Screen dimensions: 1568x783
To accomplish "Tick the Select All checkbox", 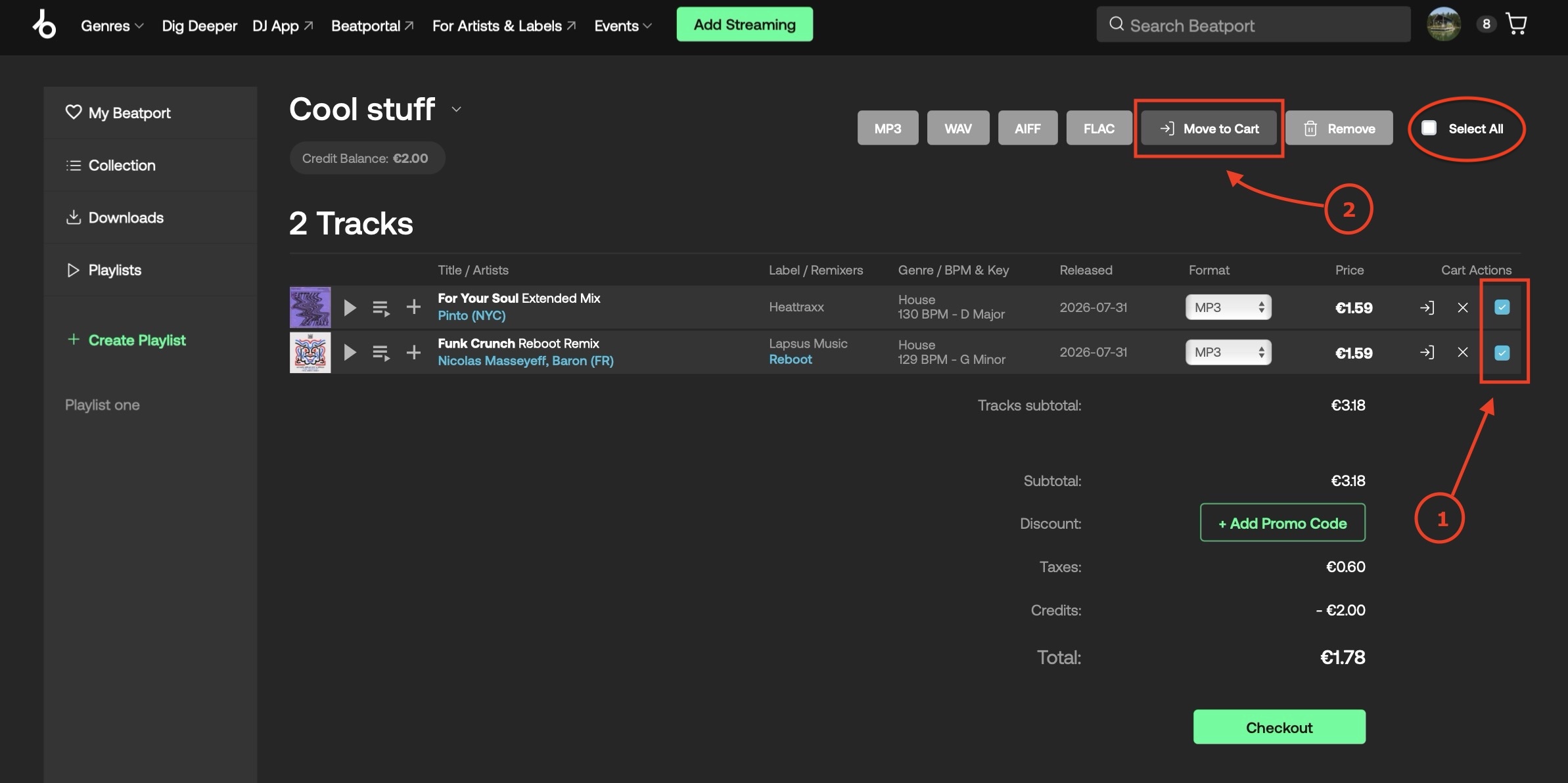I will coord(1429,128).
